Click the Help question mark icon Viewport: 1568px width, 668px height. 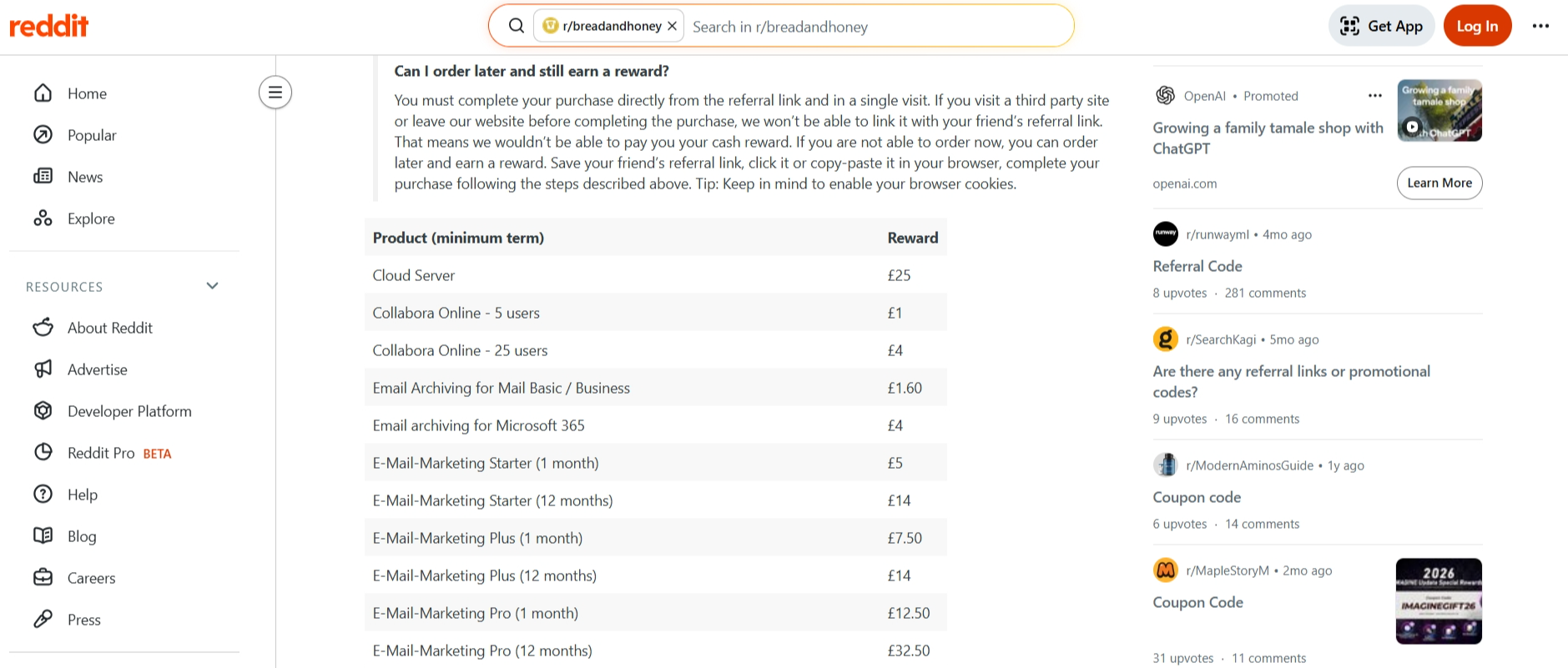pos(43,495)
